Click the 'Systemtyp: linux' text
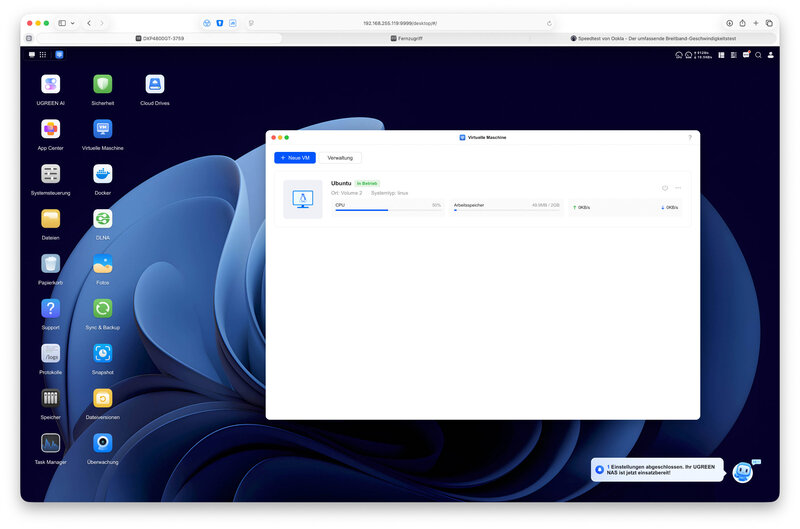 (389, 193)
